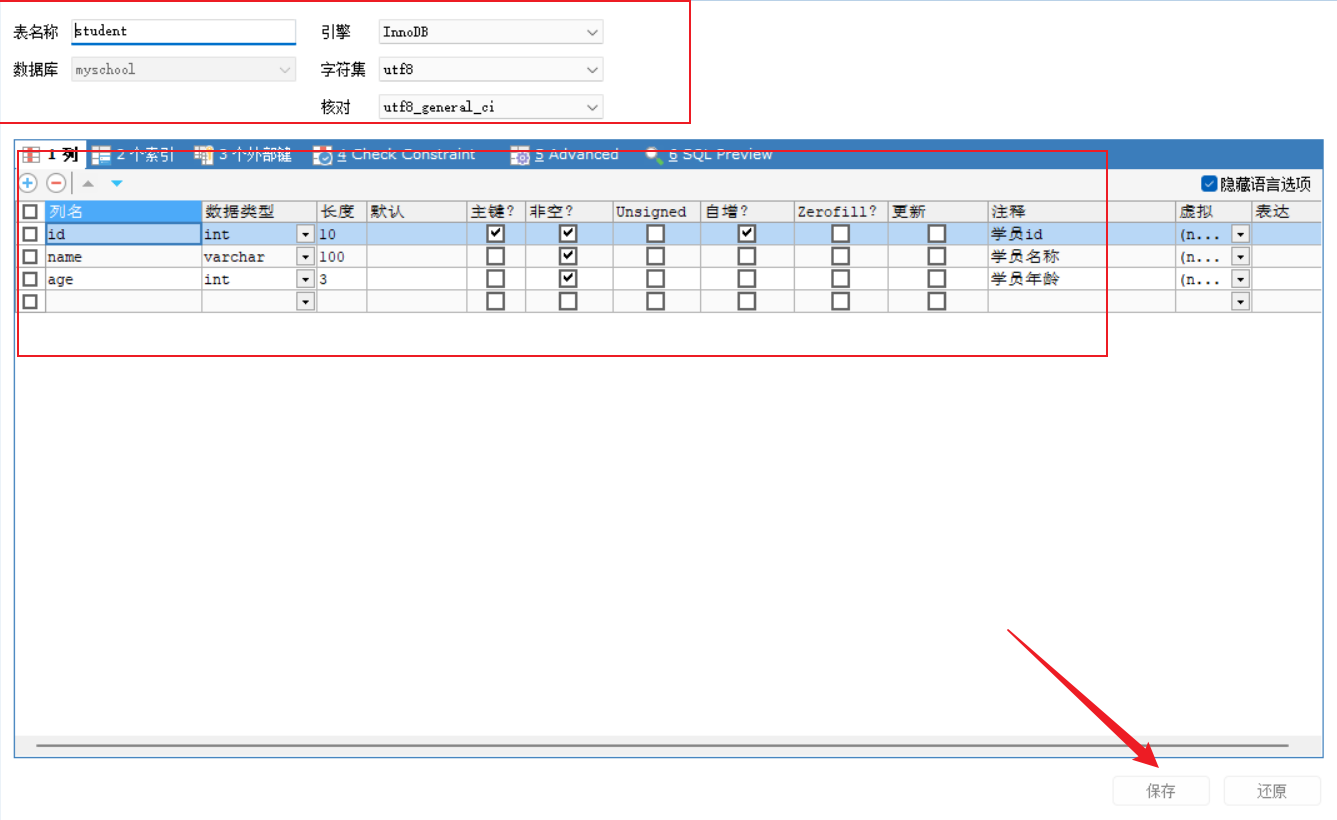Viewport: 1337px width, 820px height.
Task: Enable Unsigned checkbox for id row
Action: (655, 233)
